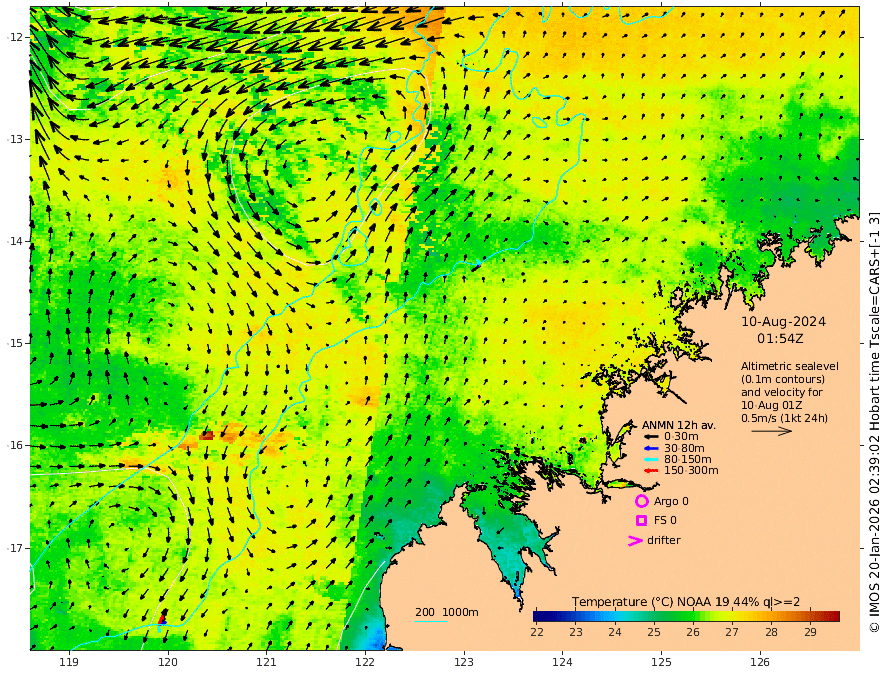Click the latitude axis label -13
880x680 pixels.
(14, 139)
